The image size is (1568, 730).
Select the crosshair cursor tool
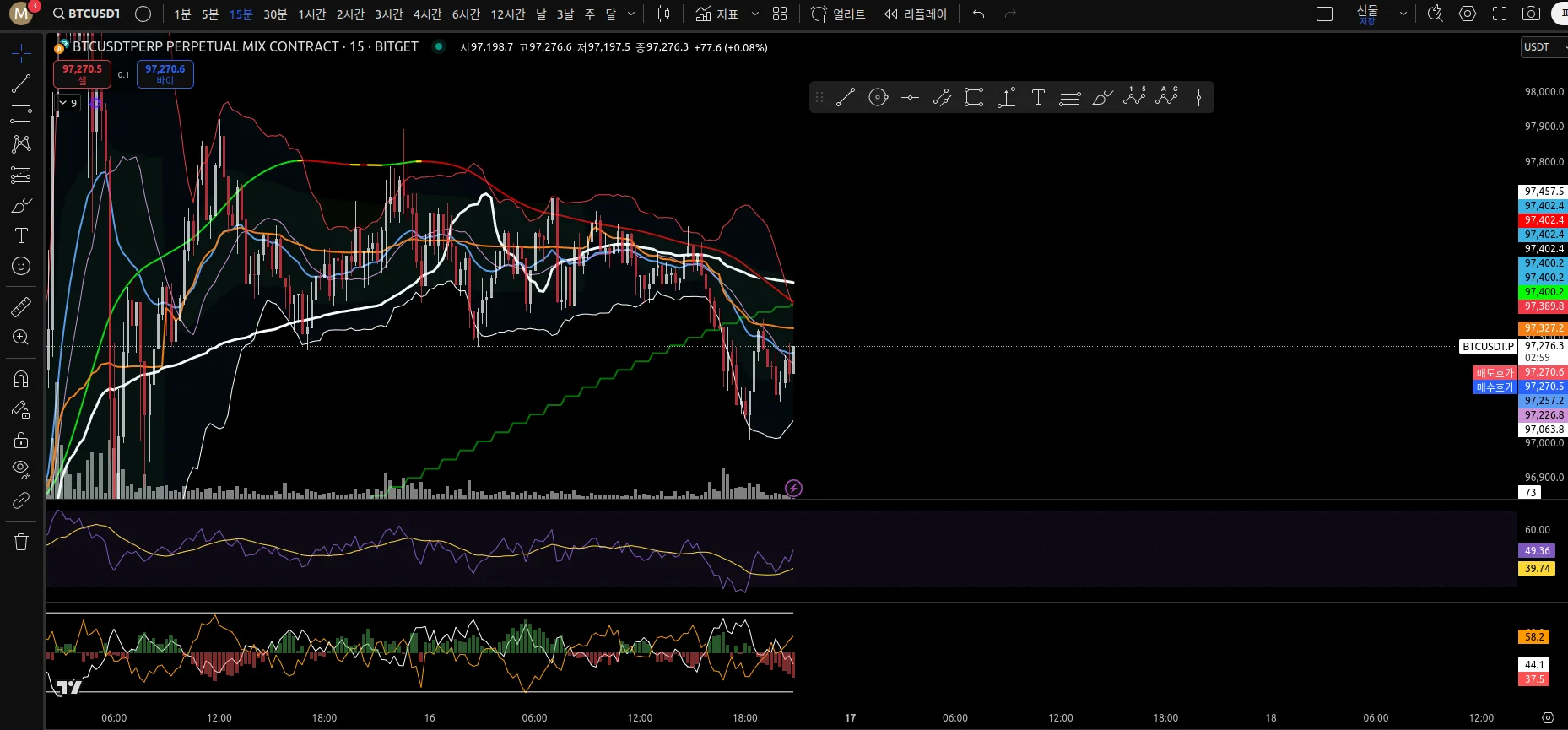tap(21, 54)
